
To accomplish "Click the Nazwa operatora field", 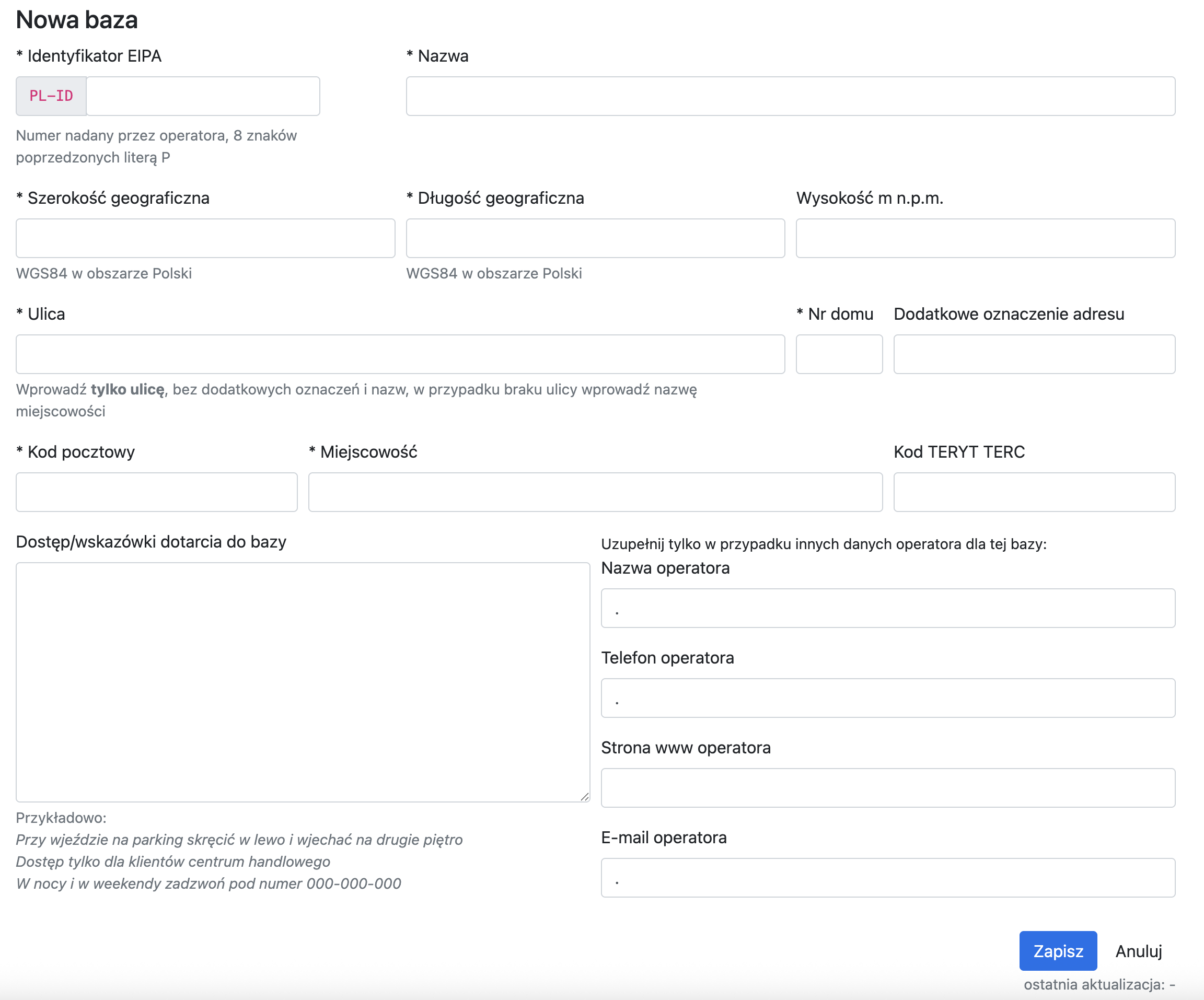I will tap(887, 608).
